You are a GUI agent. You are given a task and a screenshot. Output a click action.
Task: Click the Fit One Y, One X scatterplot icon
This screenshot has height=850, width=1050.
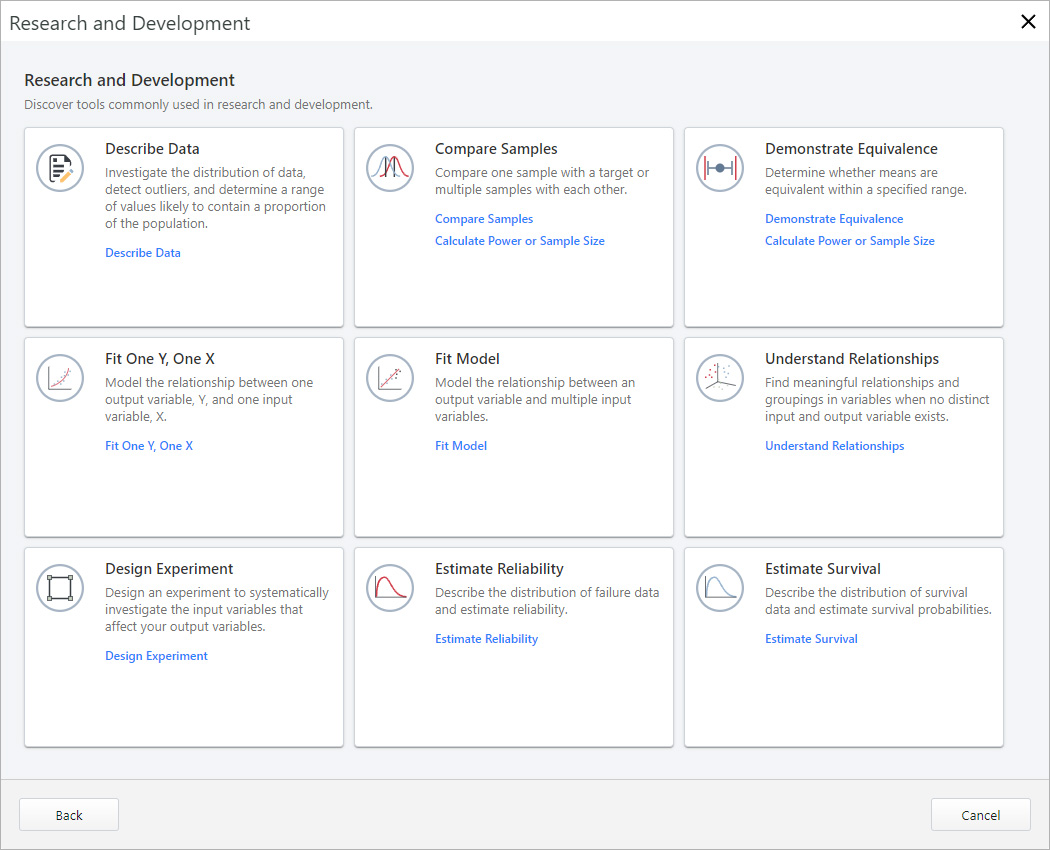[60, 378]
